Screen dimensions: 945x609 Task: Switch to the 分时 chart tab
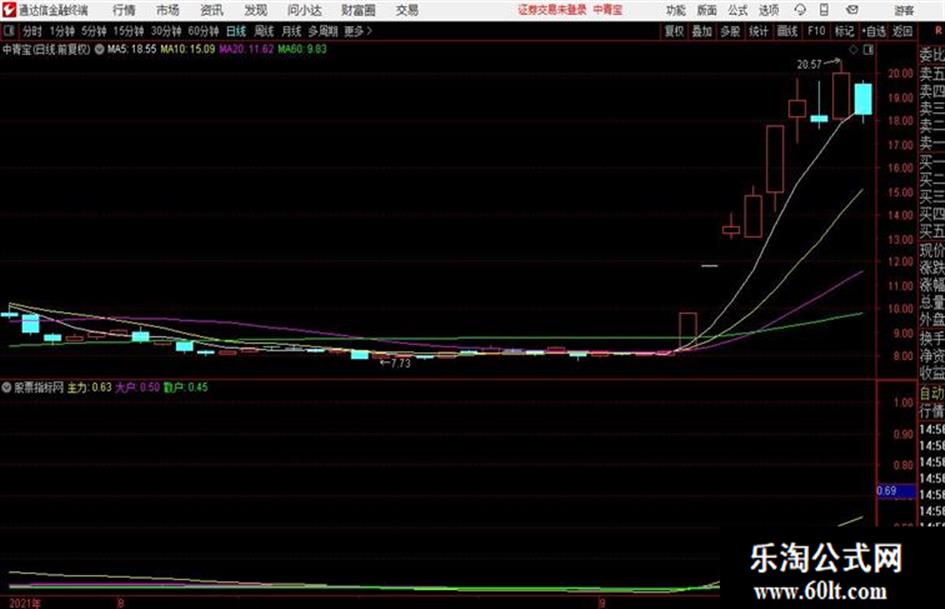32,31
